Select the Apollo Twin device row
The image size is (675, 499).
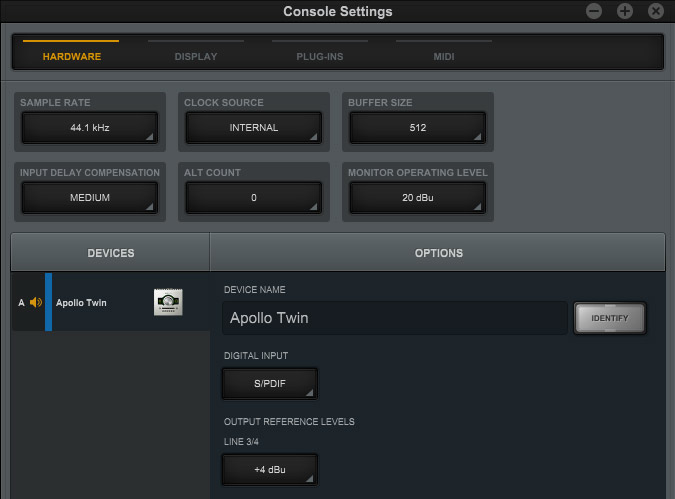point(111,302)
